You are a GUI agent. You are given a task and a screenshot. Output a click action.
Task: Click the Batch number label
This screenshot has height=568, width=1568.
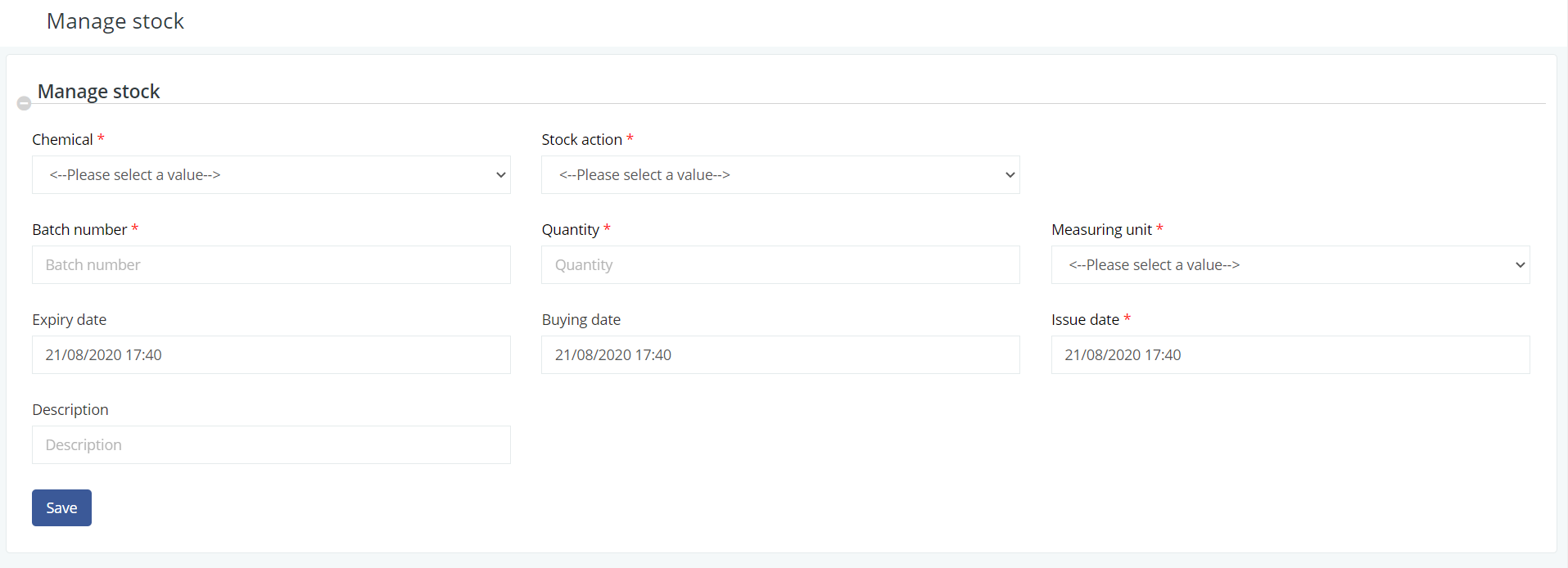tap(79, 230)
